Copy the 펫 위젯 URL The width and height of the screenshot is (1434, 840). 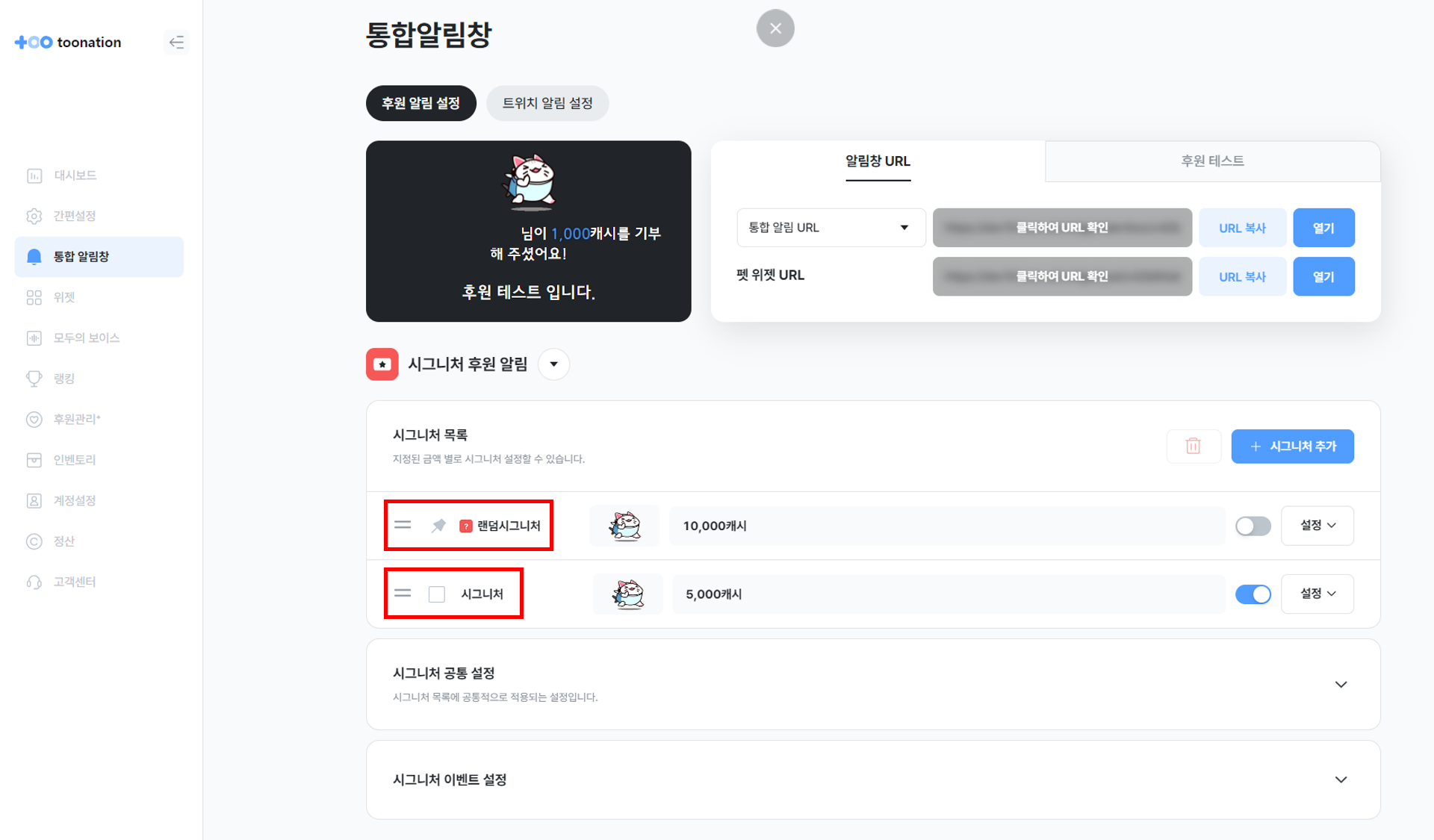coord(1242,276)
